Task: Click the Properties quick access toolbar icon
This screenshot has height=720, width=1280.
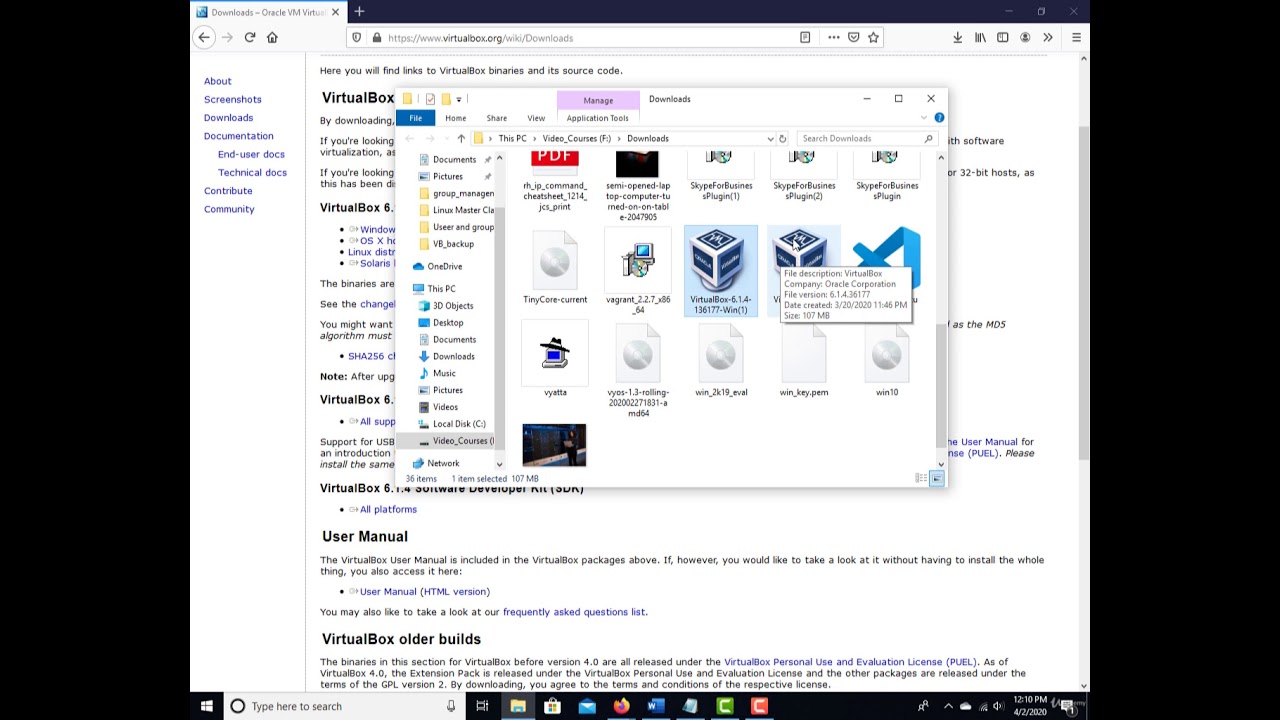Action: coord(430,99)
